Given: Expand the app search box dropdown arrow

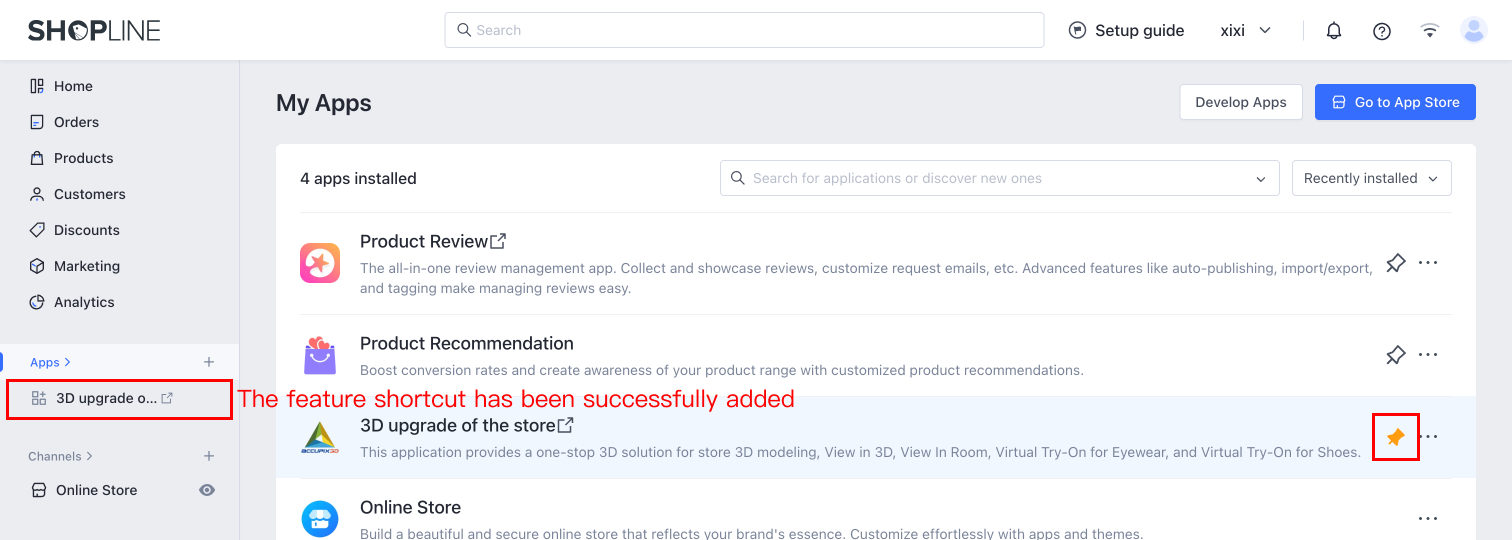Looking at the screenshot, I should (1260, 178).
